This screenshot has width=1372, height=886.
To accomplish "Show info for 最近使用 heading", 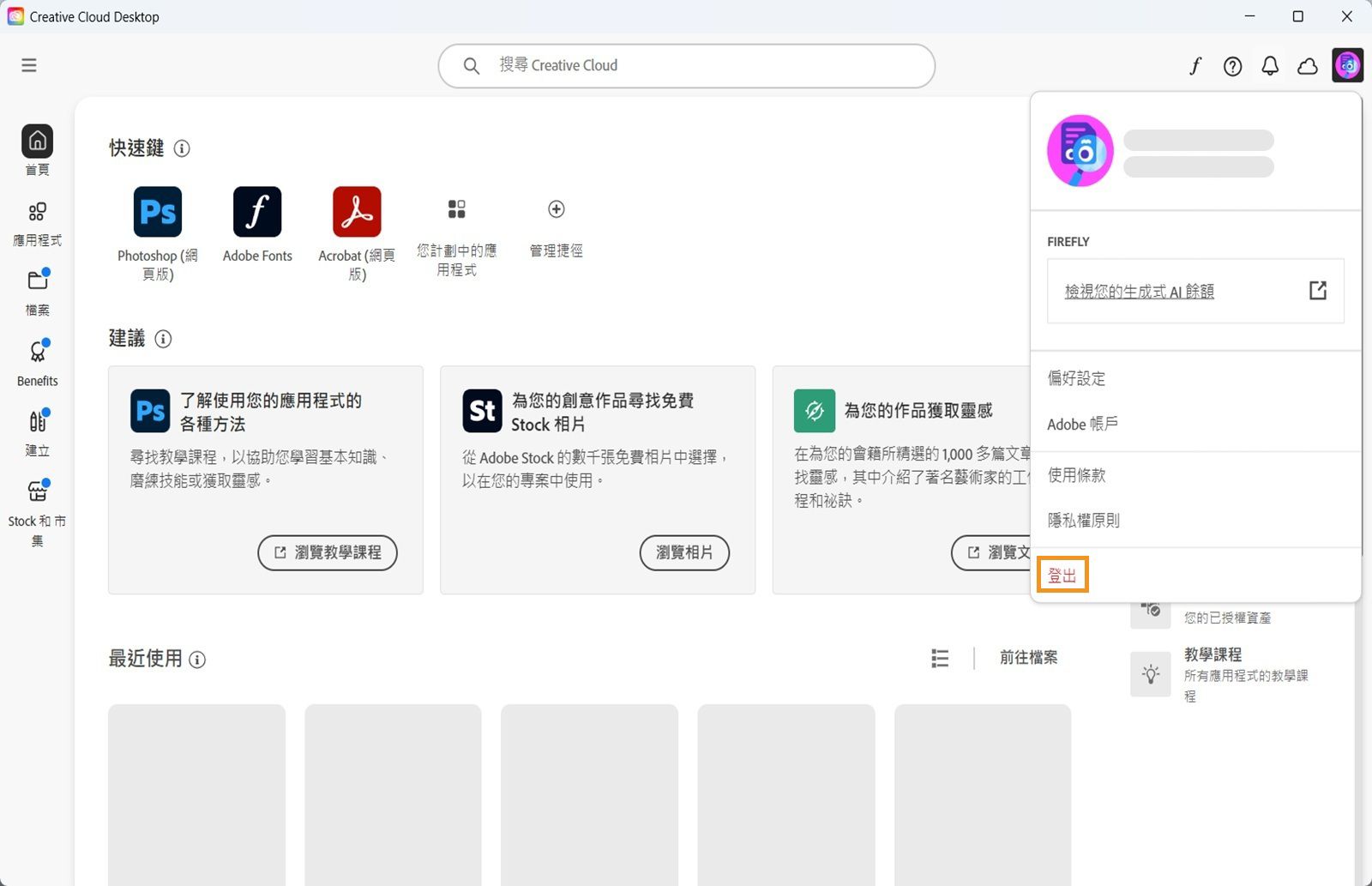I will [197, 660].
